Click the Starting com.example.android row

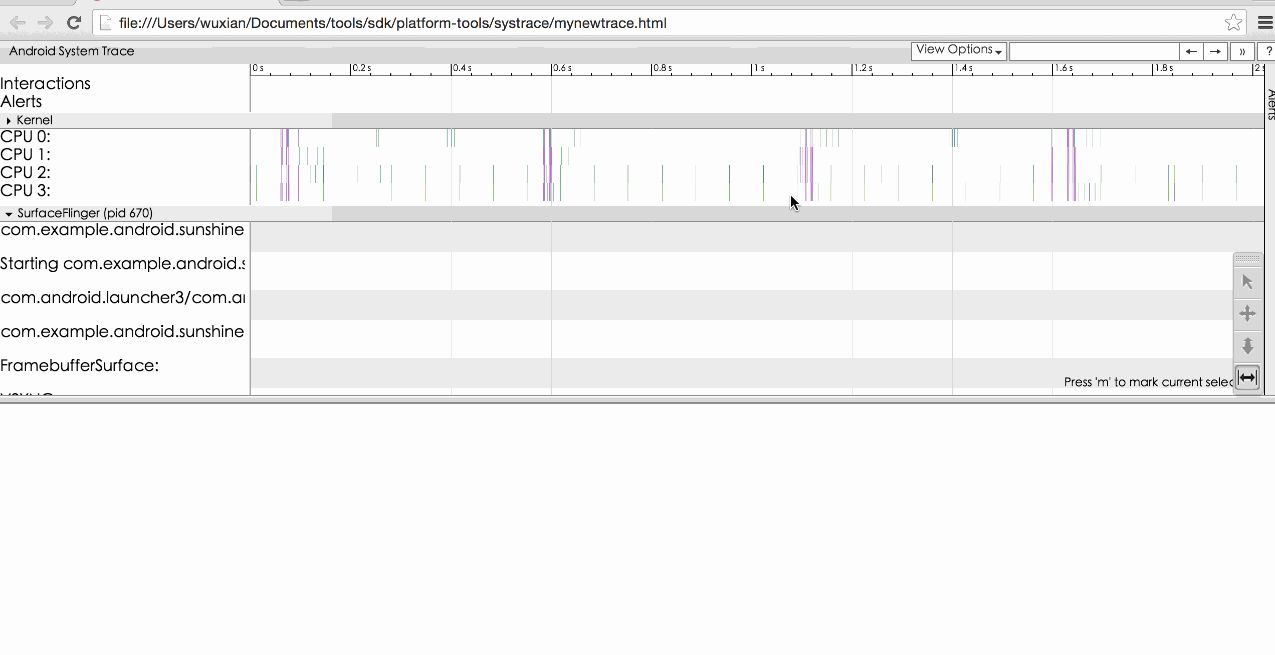(x=123, y=264)
